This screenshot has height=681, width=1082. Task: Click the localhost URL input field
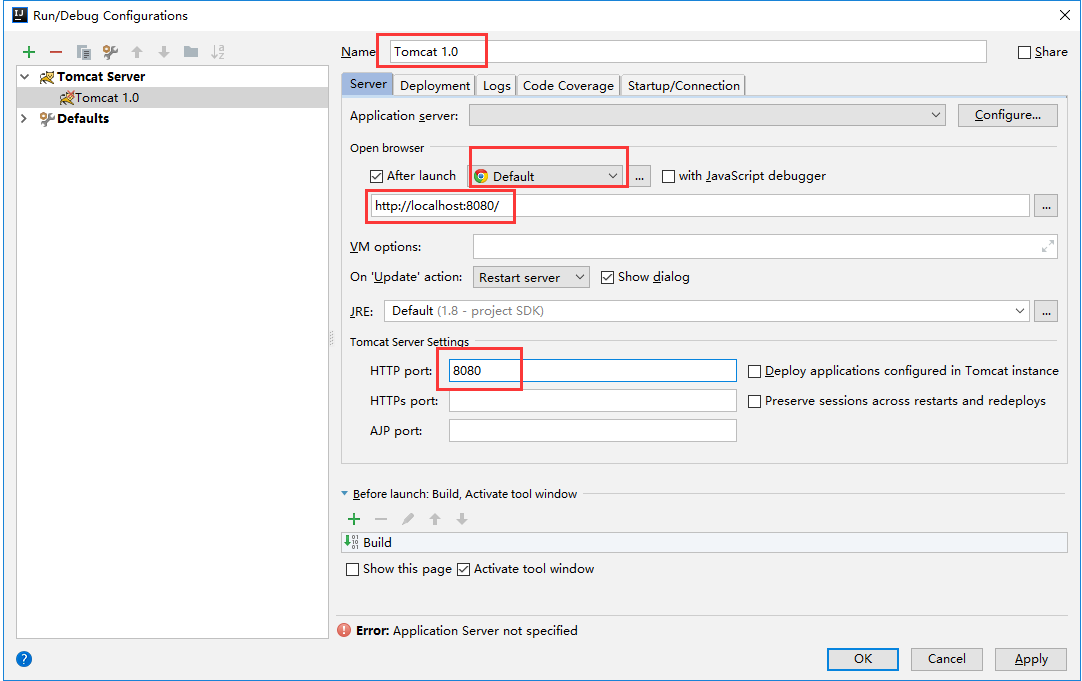point(700,206)
